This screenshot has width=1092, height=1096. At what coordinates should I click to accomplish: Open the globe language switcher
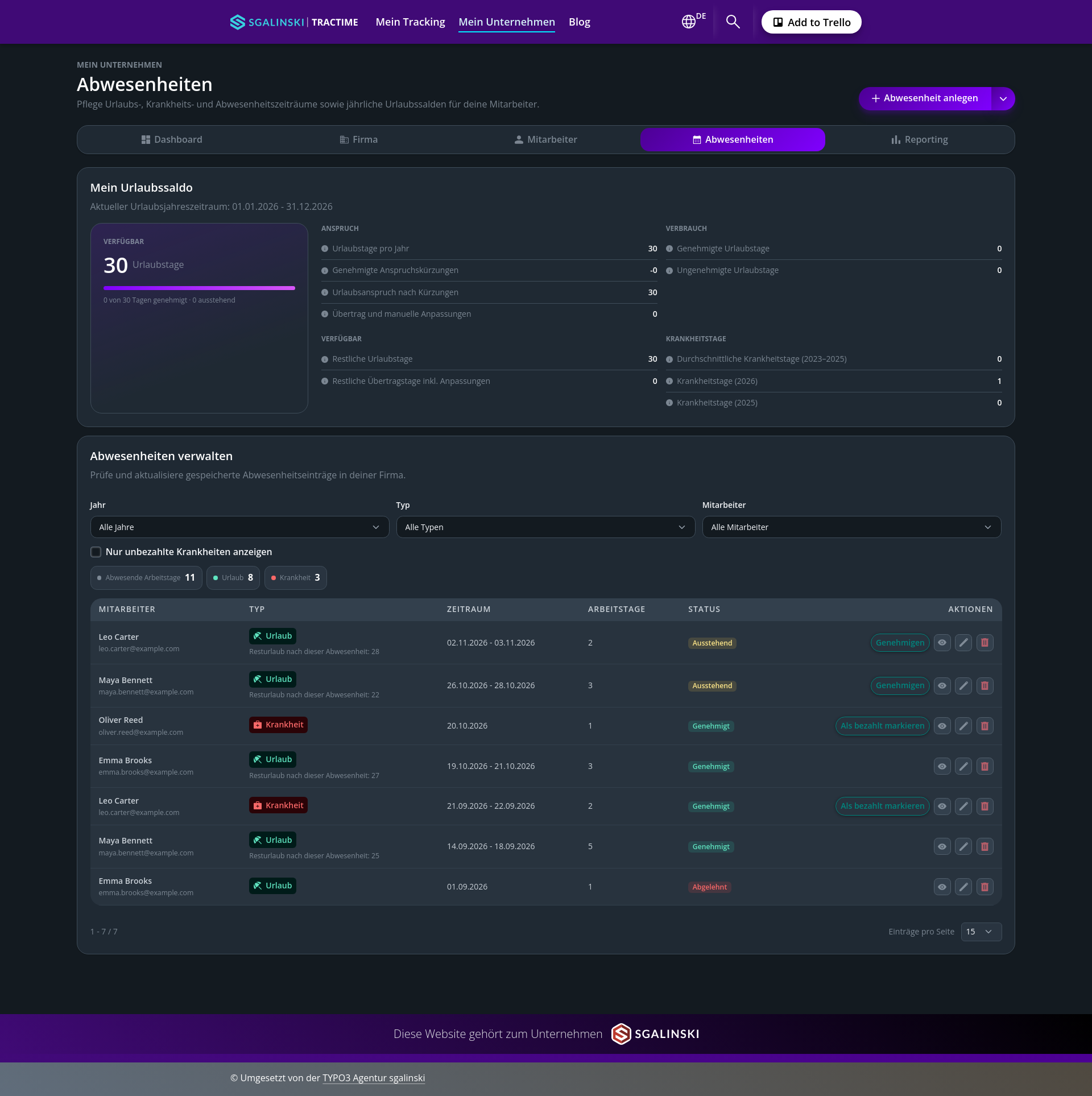(x=693, y=21)
